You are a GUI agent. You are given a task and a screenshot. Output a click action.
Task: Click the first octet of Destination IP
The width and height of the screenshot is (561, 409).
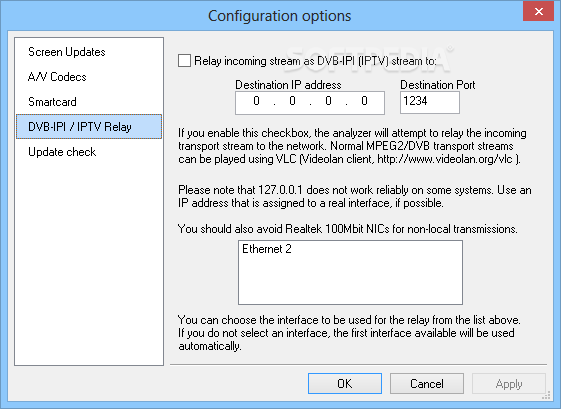(x=256, y=101)
